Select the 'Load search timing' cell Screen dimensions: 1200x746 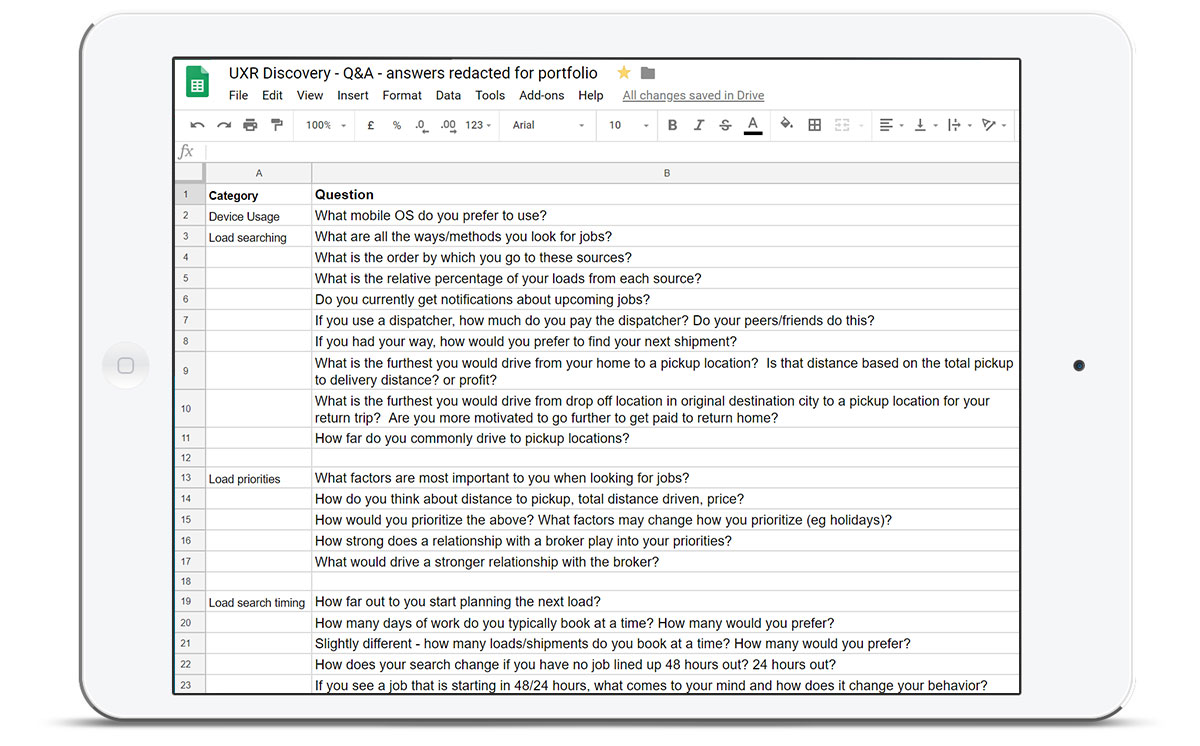pyautogui.click(x=259, y=603)
